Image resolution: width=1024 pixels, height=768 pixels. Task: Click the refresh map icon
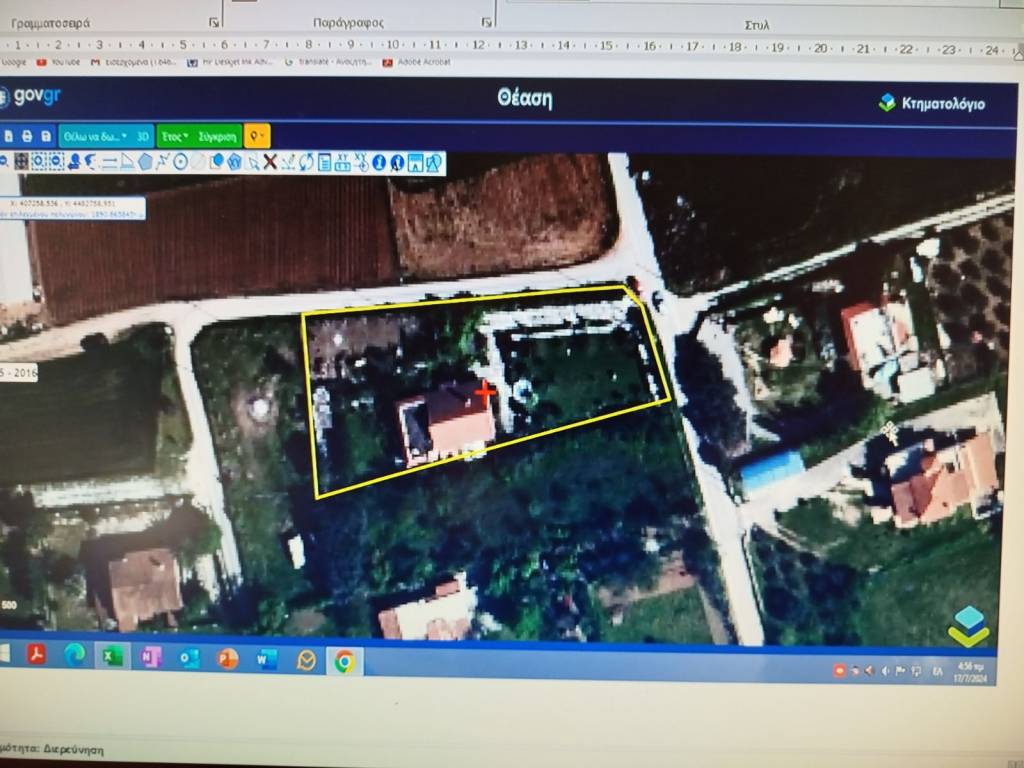pyautogui.click(x=306, y=162)
